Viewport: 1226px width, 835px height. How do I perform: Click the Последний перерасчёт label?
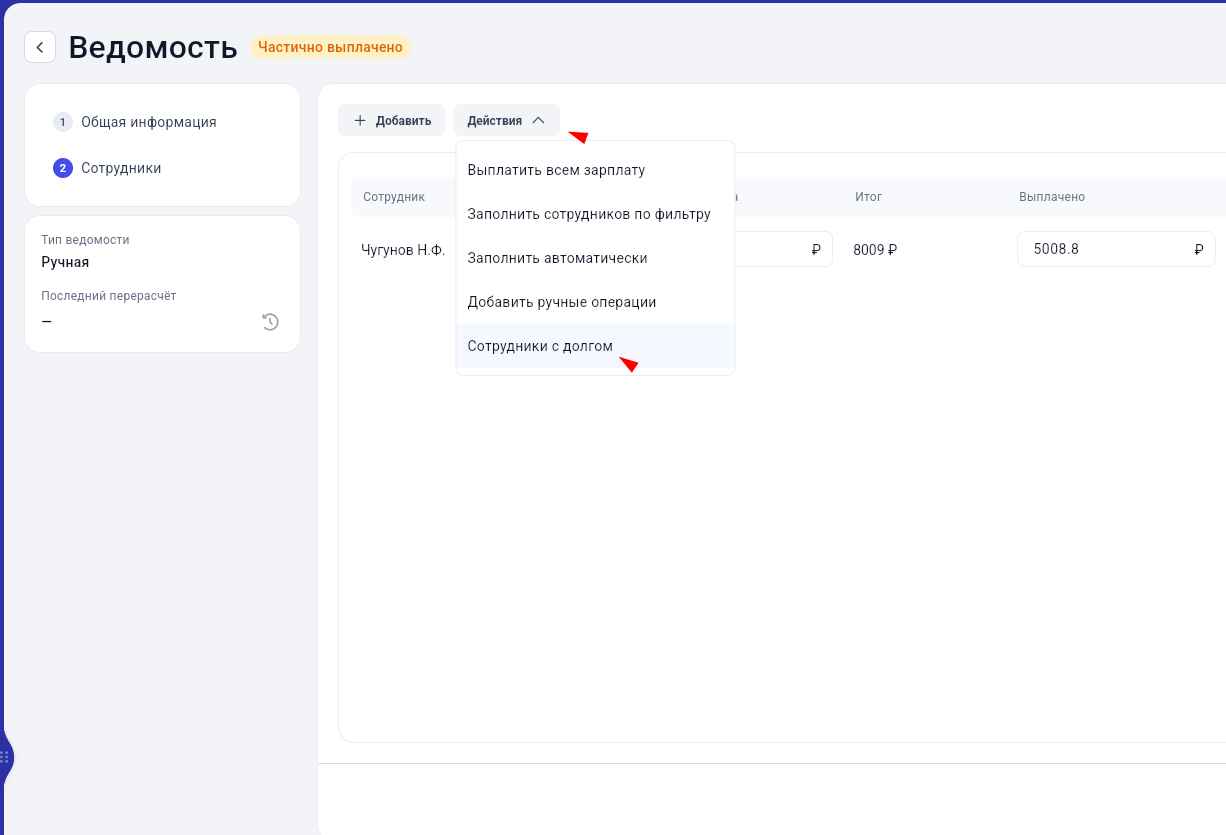[x=109, y=296]
